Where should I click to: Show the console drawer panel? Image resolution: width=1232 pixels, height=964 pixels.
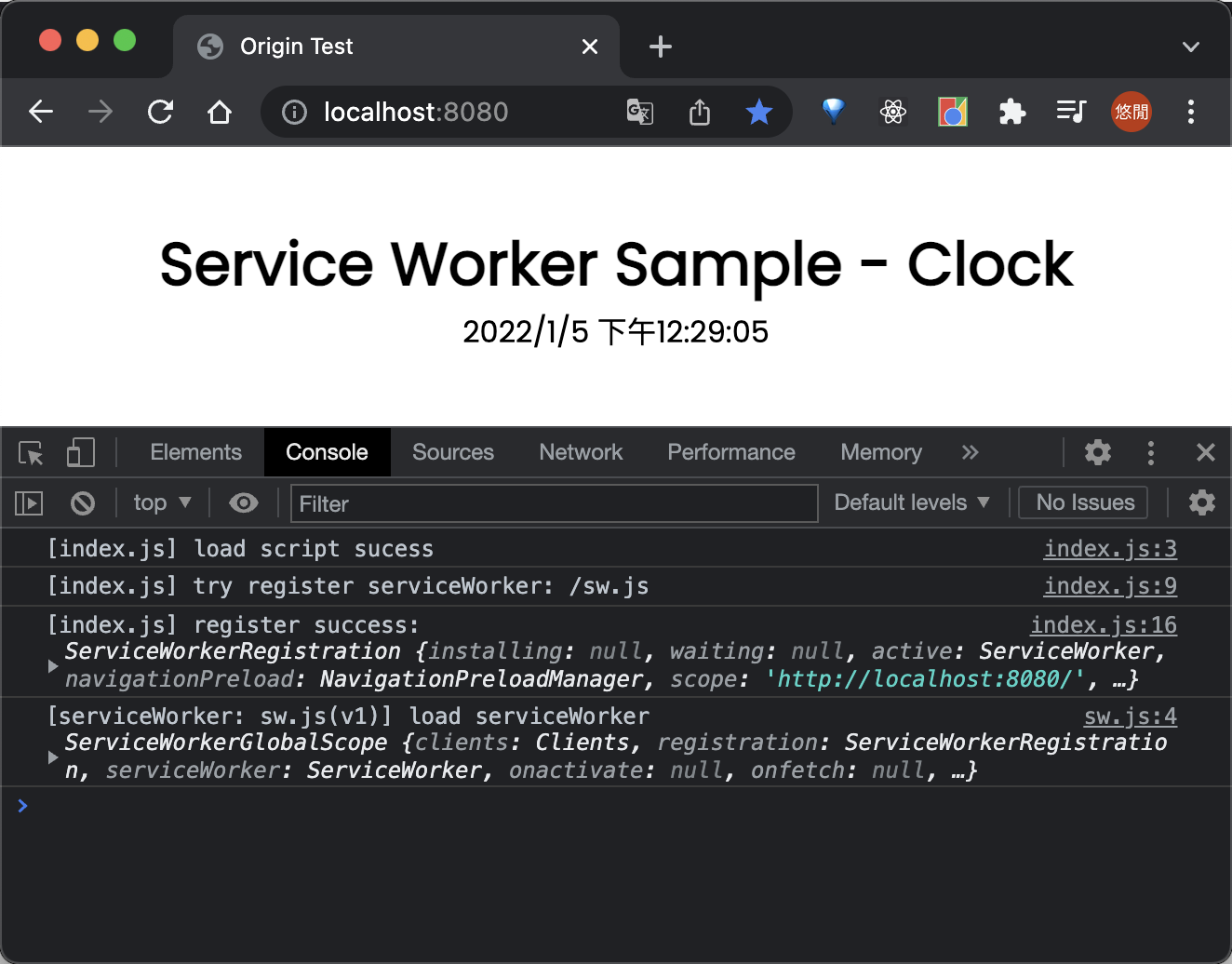[28, 502]
